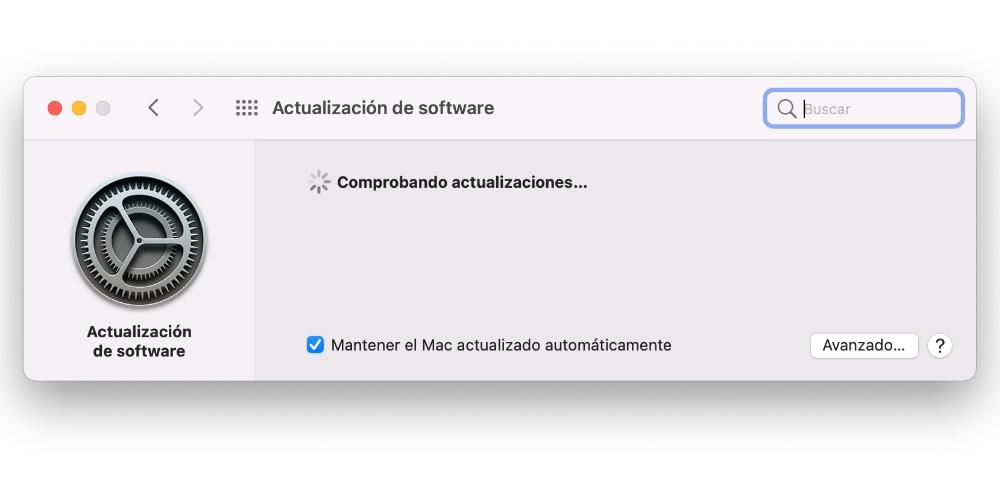Click the empty area of the updates panel

click(615, 261)
